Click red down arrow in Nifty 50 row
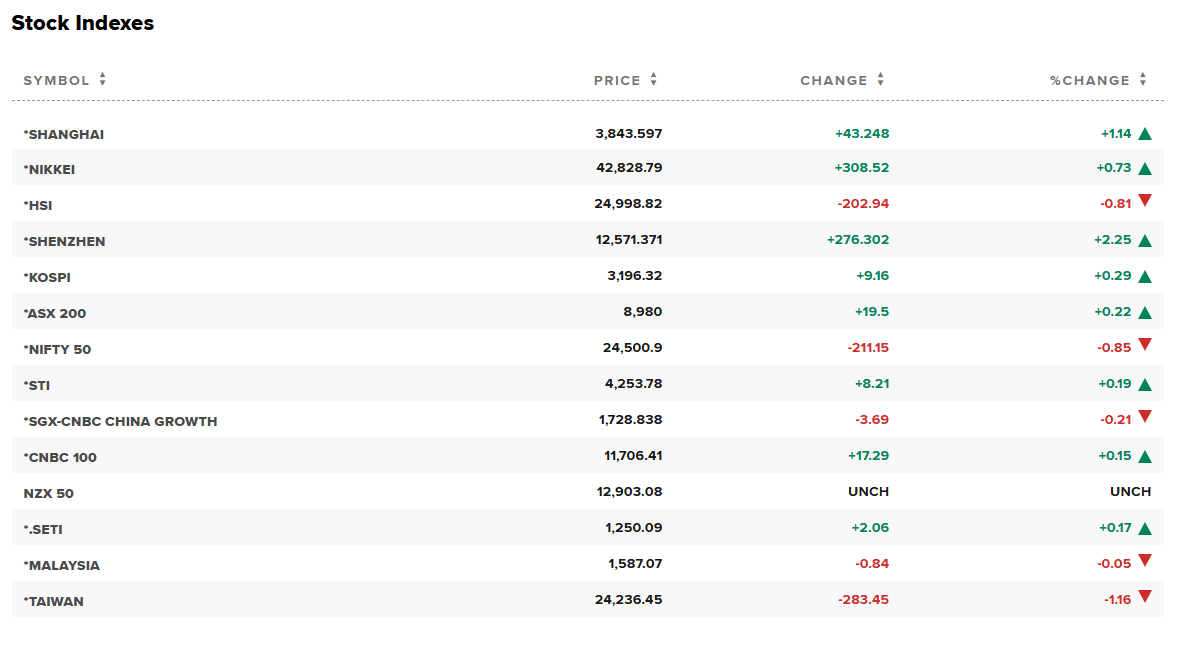 click(x=1145, y=345)
